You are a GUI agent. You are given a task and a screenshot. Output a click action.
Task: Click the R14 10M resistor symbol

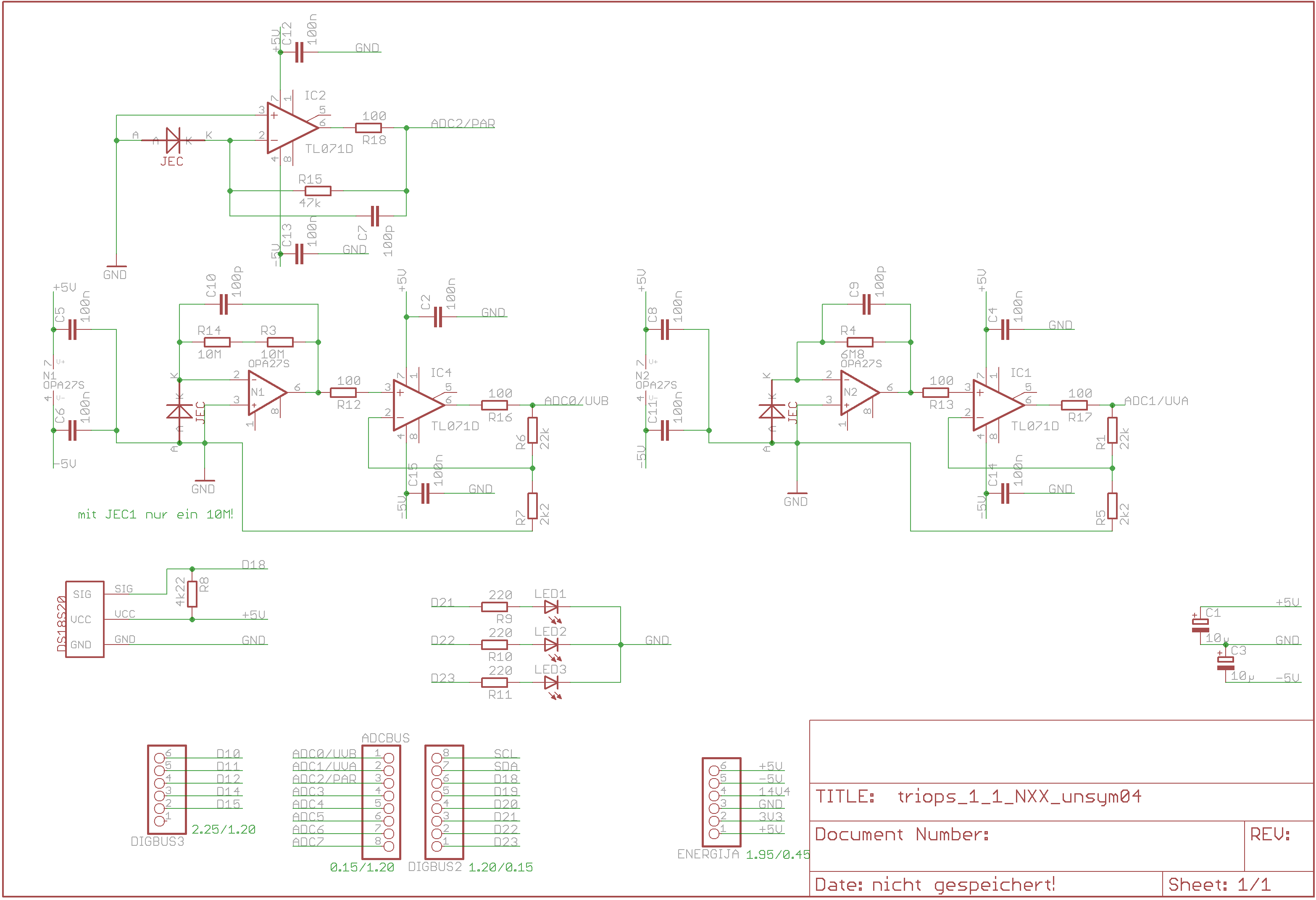(217, 342)
